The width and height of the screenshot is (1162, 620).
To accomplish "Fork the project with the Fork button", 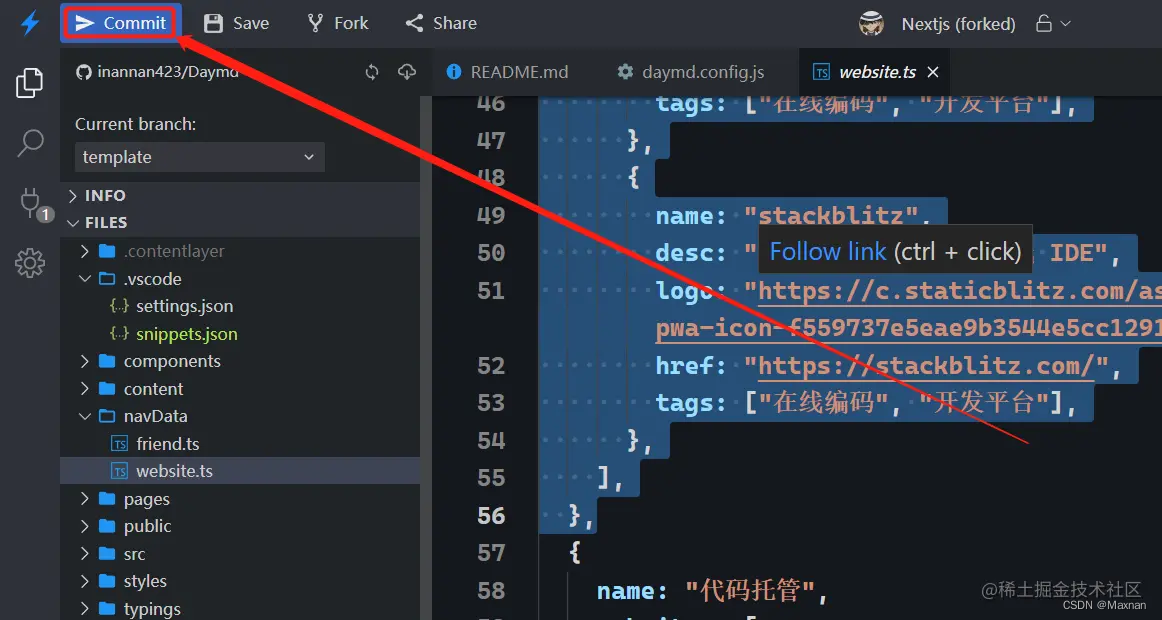I will pos(338,23).
